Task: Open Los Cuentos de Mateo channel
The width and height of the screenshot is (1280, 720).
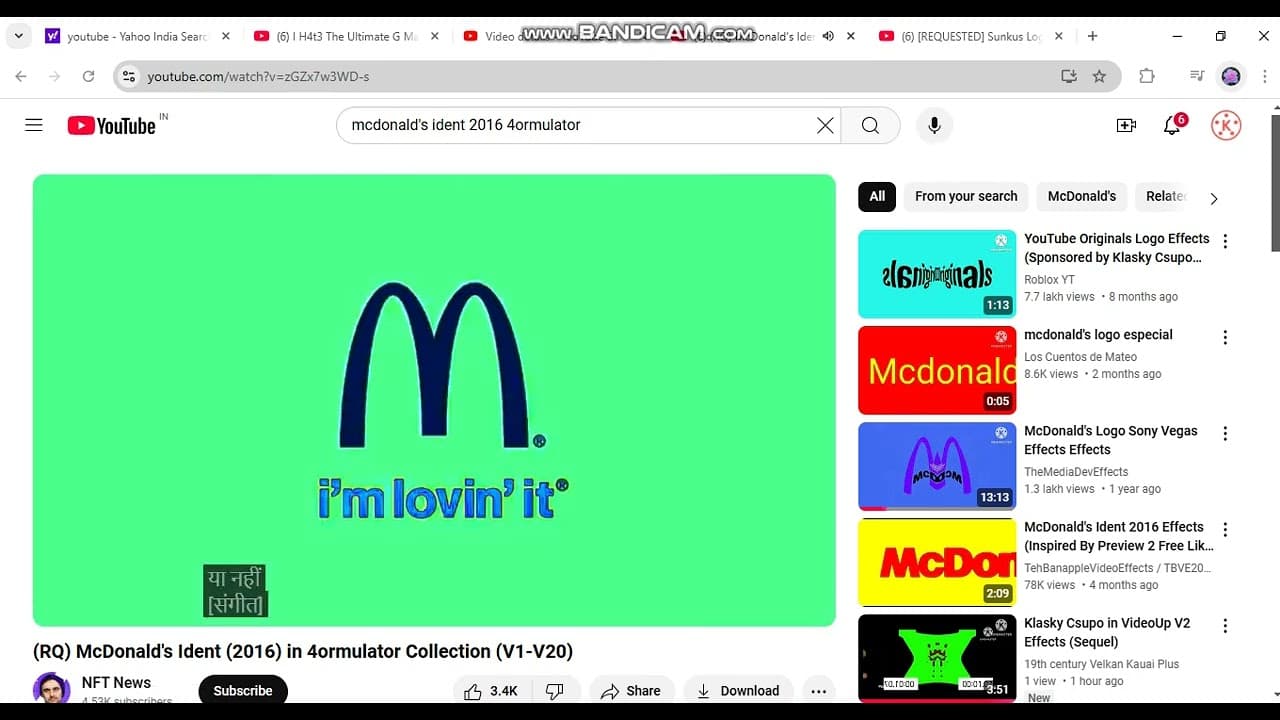Action: 1080,357
